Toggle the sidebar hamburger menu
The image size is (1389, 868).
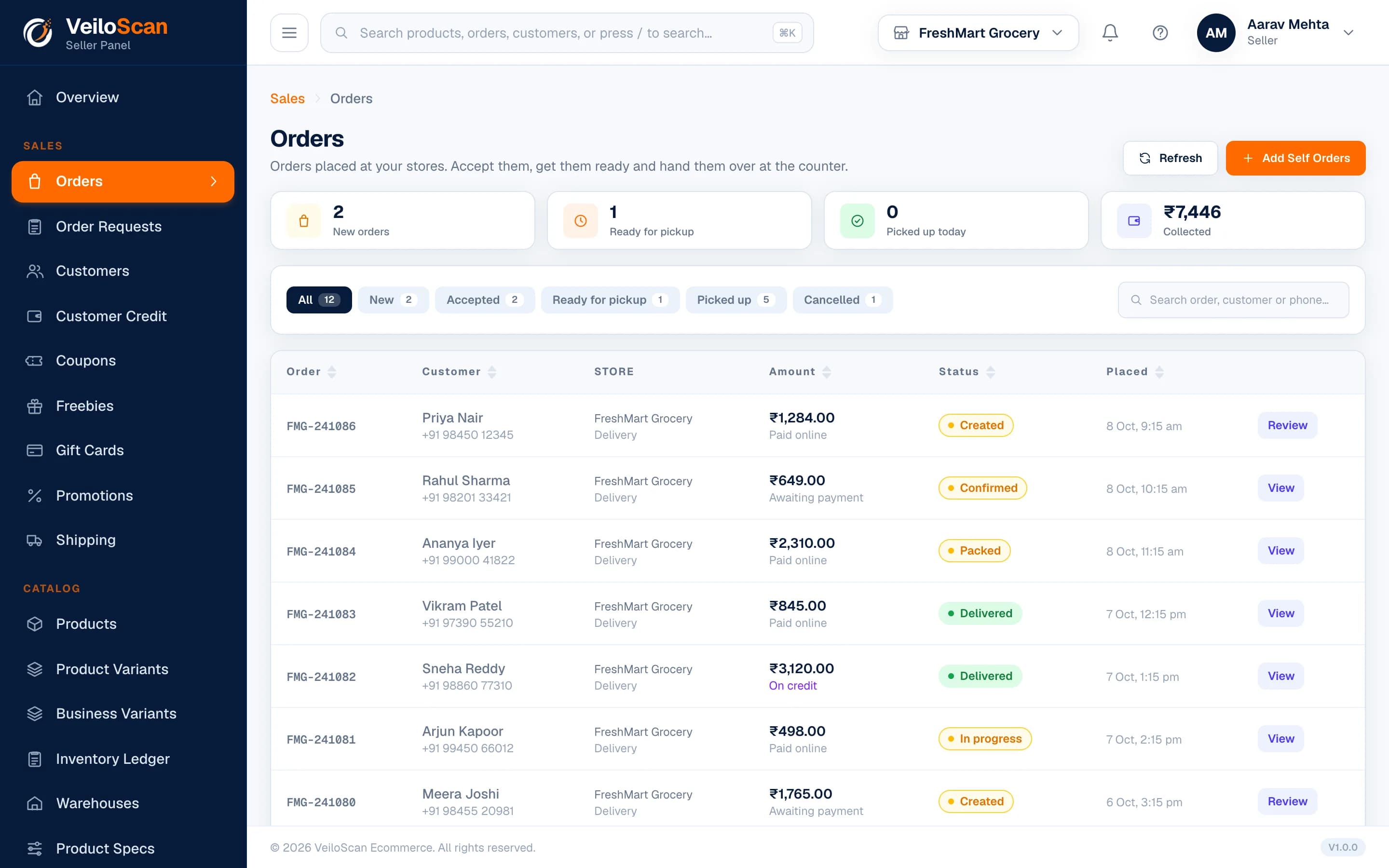pyautogui.click(x=289, y=33)
